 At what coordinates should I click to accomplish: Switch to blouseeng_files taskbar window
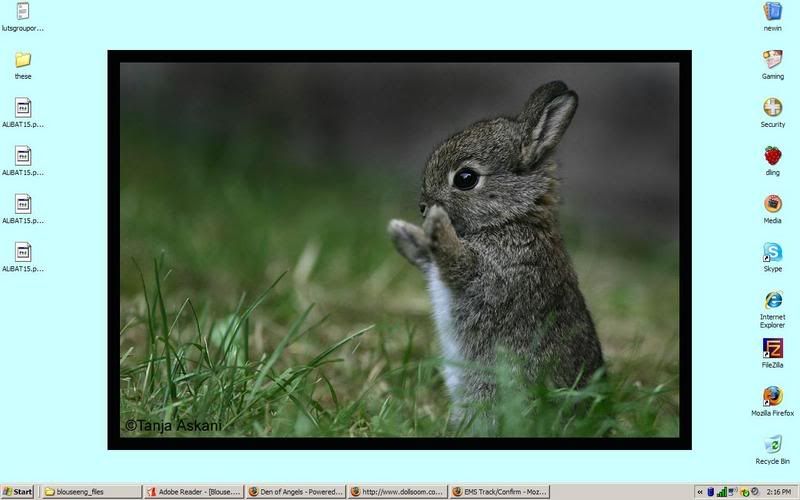coord(90,492)
